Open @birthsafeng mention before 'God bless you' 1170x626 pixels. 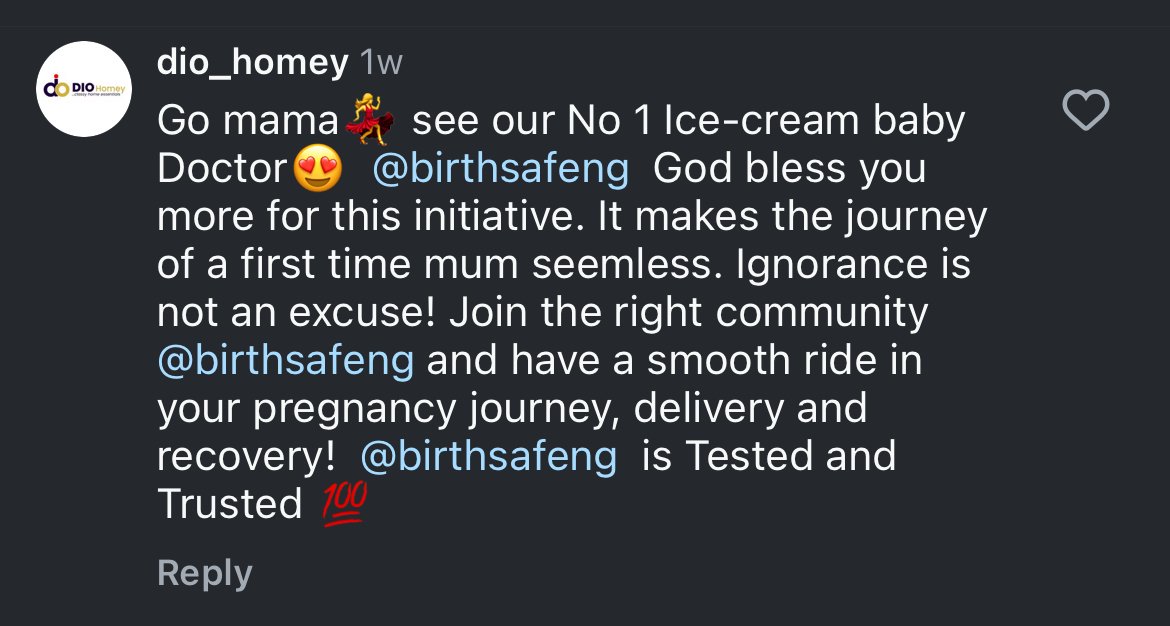coord(500,169)
